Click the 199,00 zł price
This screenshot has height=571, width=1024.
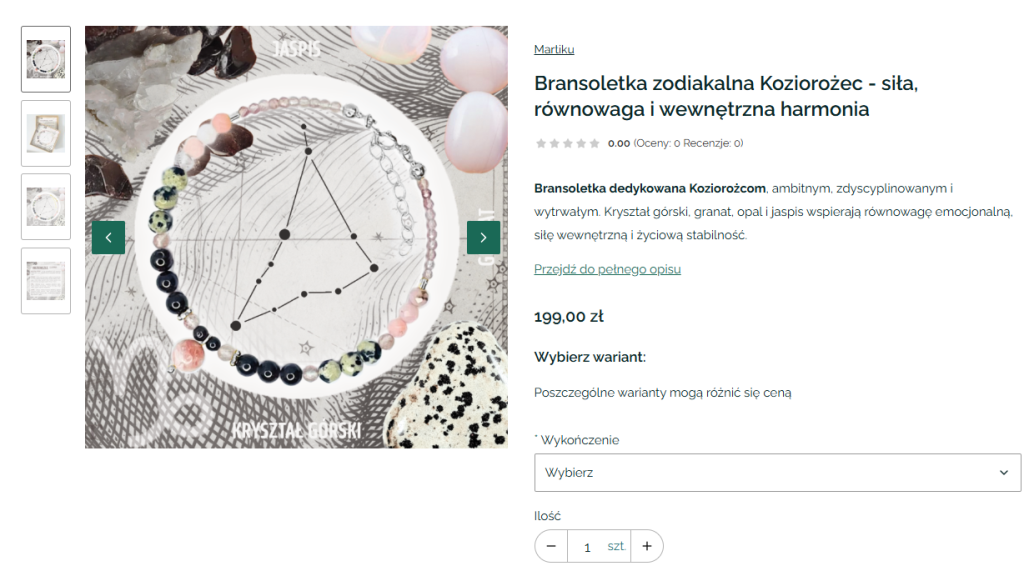click(569, 316)
